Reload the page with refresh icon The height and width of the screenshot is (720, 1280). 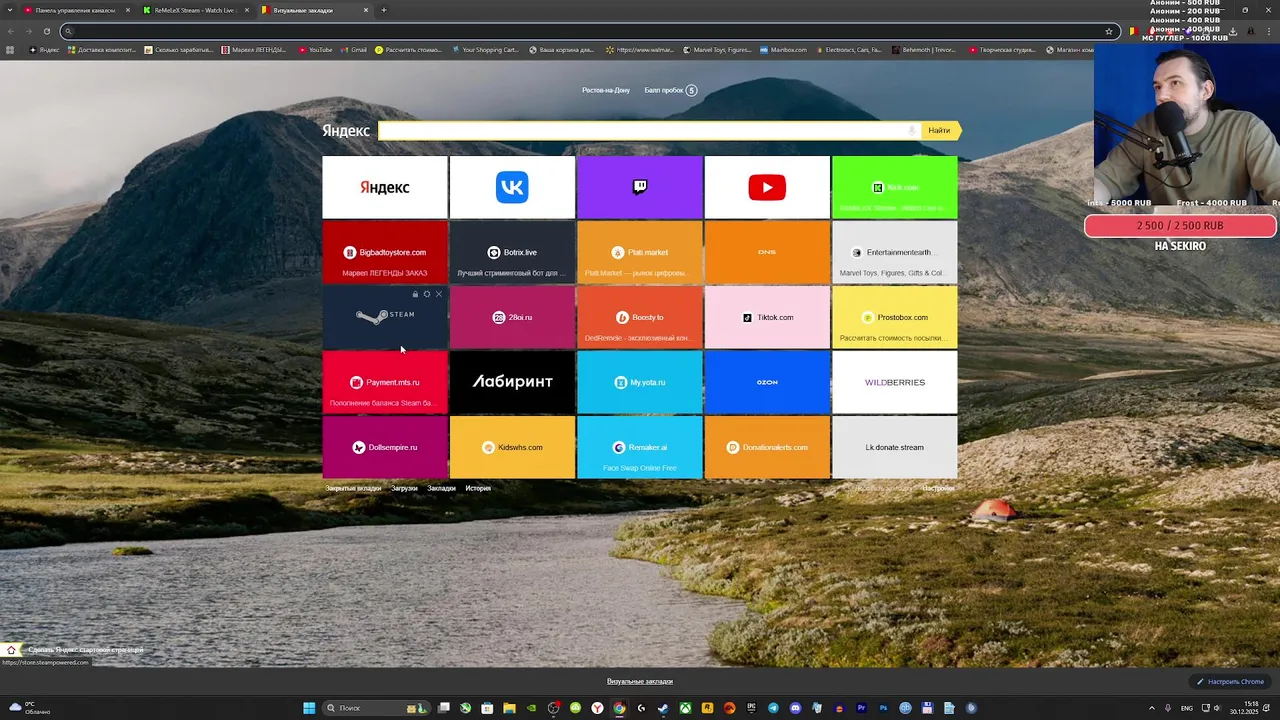click(46, 31)
